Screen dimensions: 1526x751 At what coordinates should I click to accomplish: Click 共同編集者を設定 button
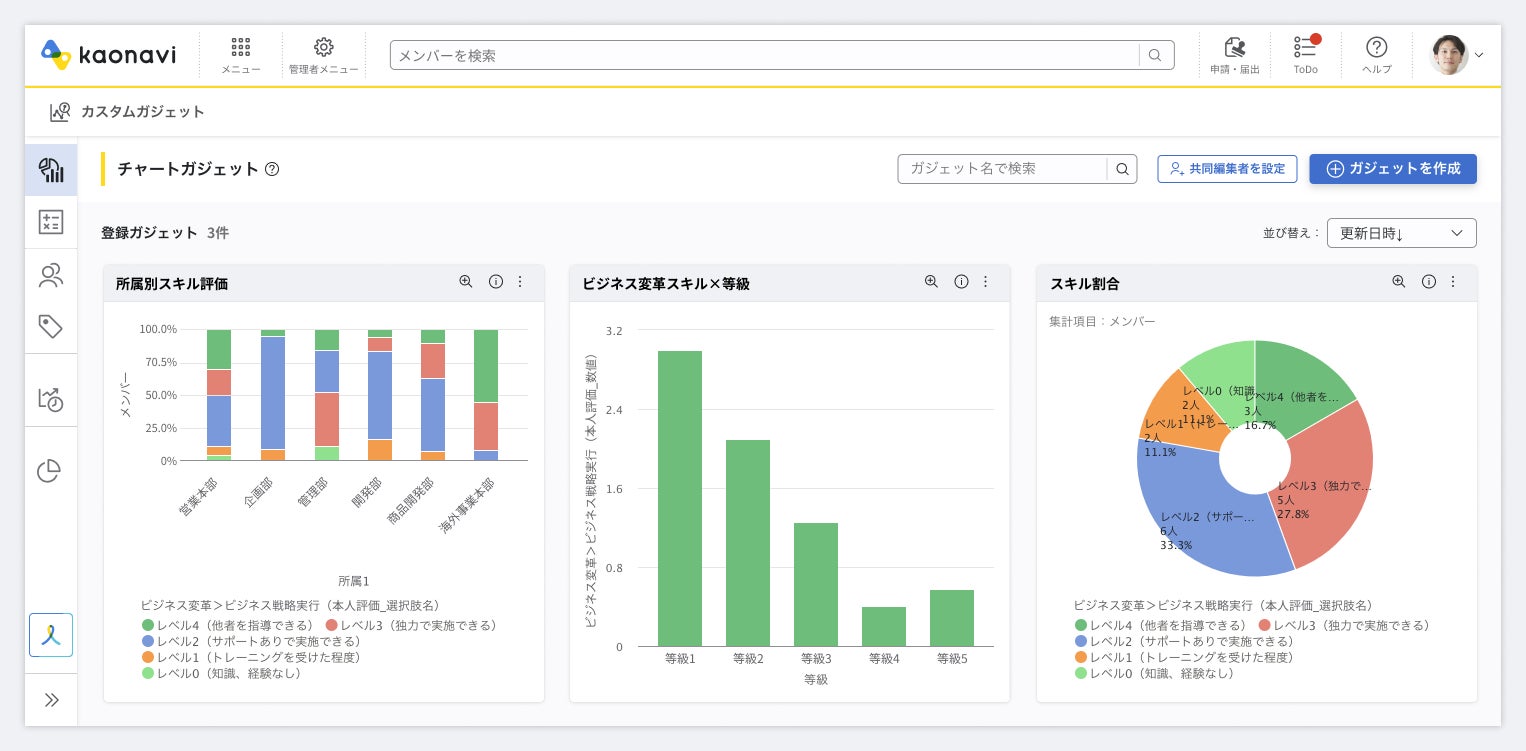coord(1227,169)
